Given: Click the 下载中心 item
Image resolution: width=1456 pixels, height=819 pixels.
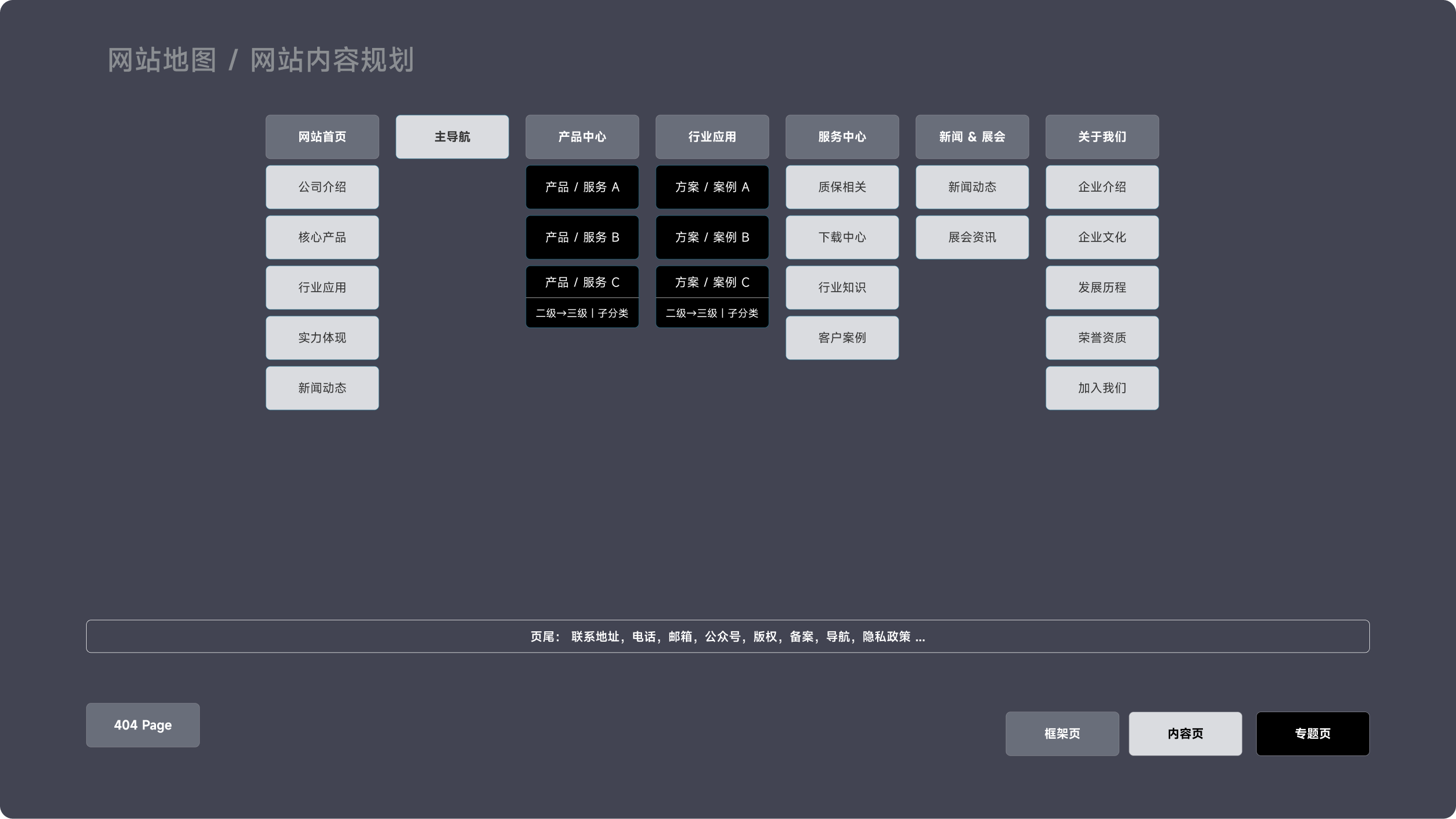Looking at the screenshot, I should [842, 237].
